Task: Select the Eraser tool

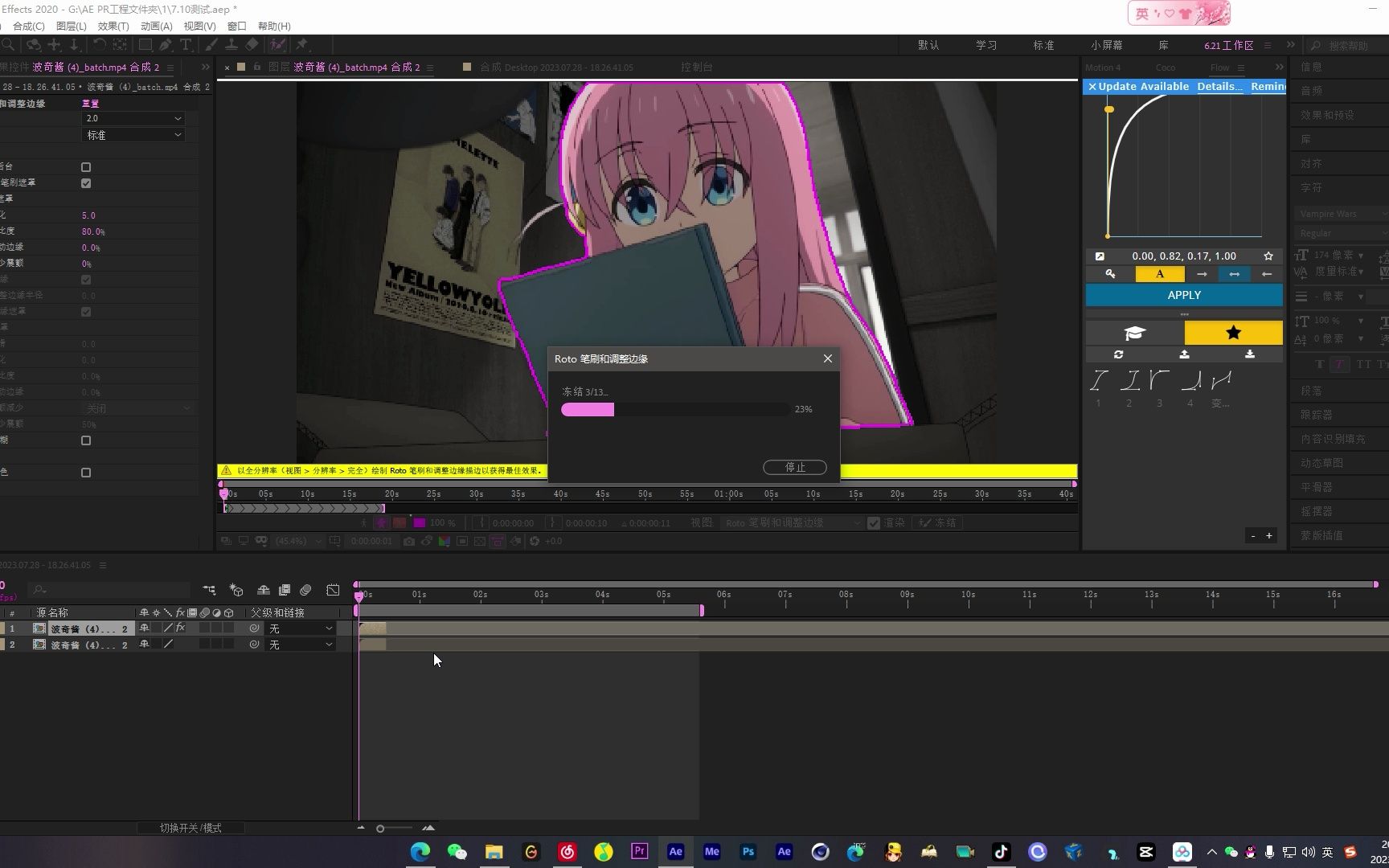Action: pyautogui.click(x=252, y=45)
